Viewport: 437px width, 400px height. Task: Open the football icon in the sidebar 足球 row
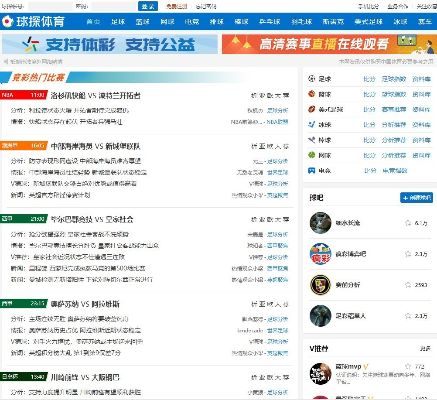pyautogui.click(x=311, y=79)
